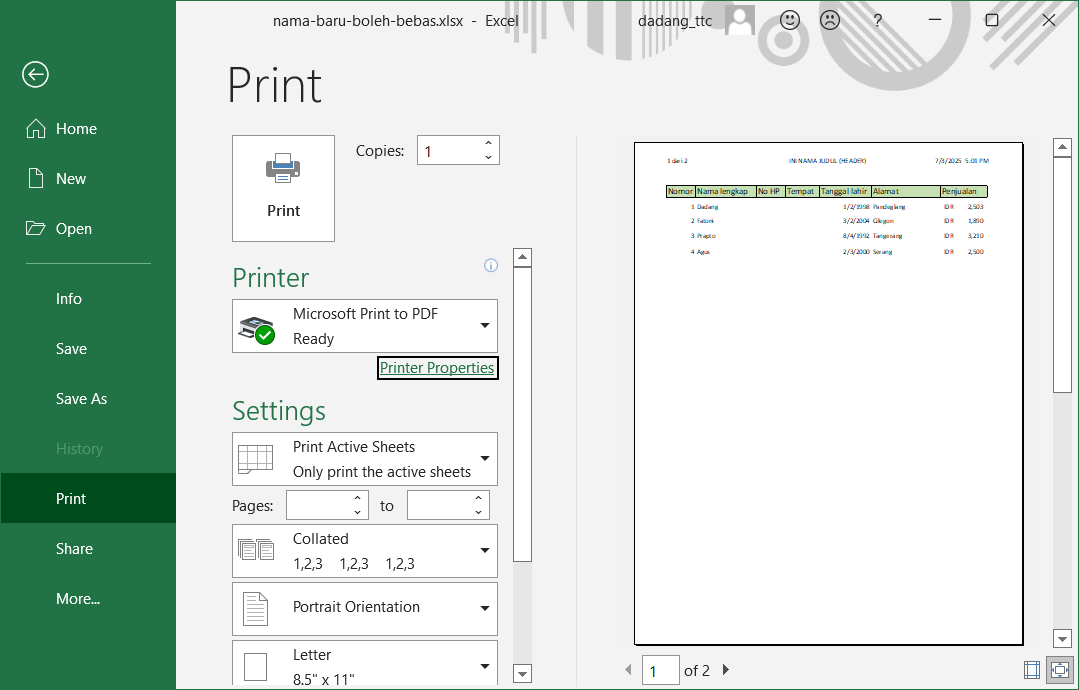The height and width of the screenshot is (690, 1079).
Task: Click the back arrow to exit Backstage
Action: 36,75
